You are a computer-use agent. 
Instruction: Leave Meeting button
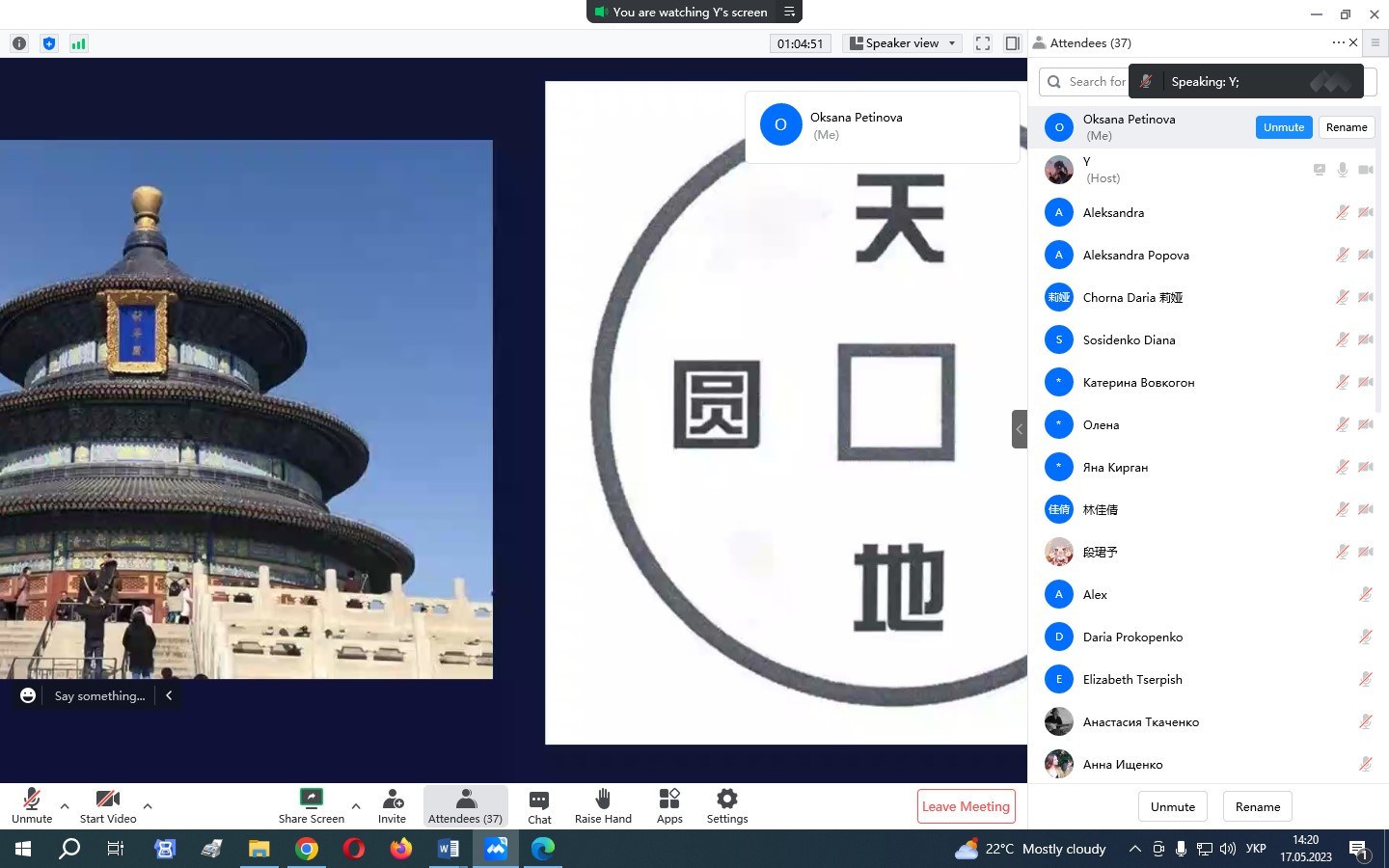click(x=966, y=807)
